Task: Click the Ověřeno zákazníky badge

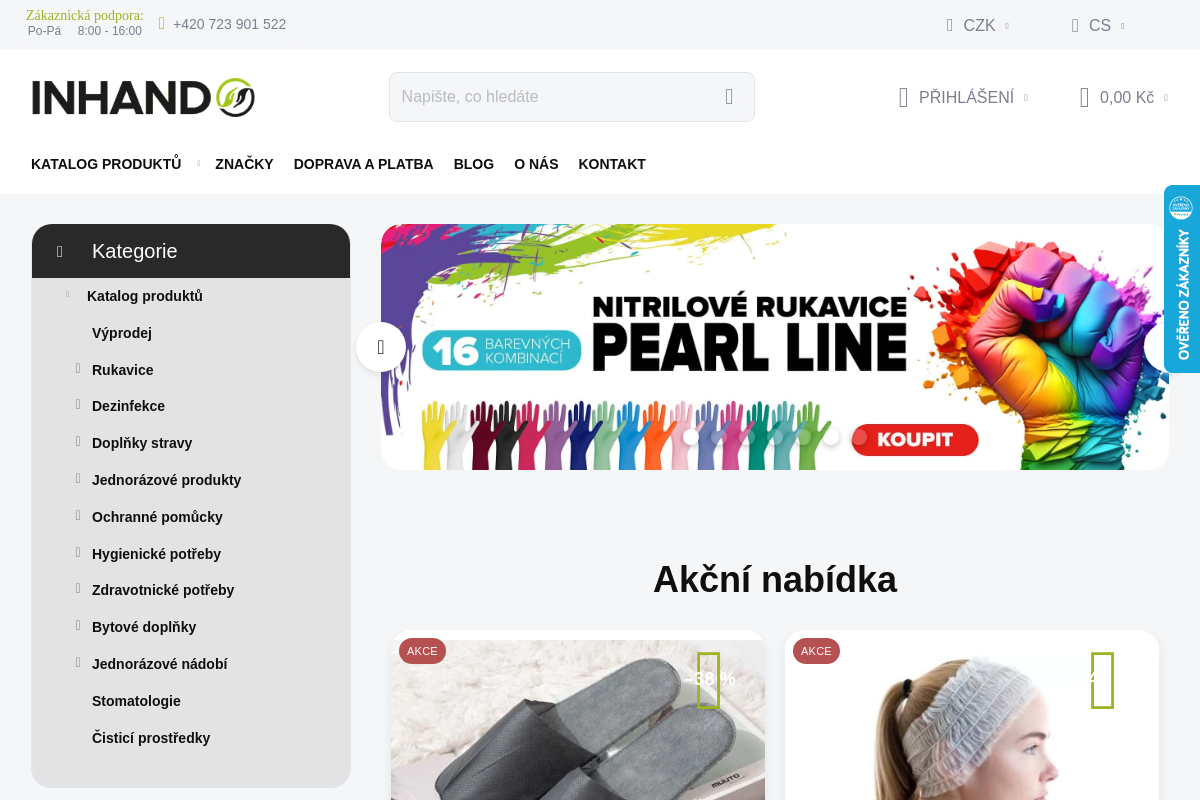Action: coord(1182,279)
